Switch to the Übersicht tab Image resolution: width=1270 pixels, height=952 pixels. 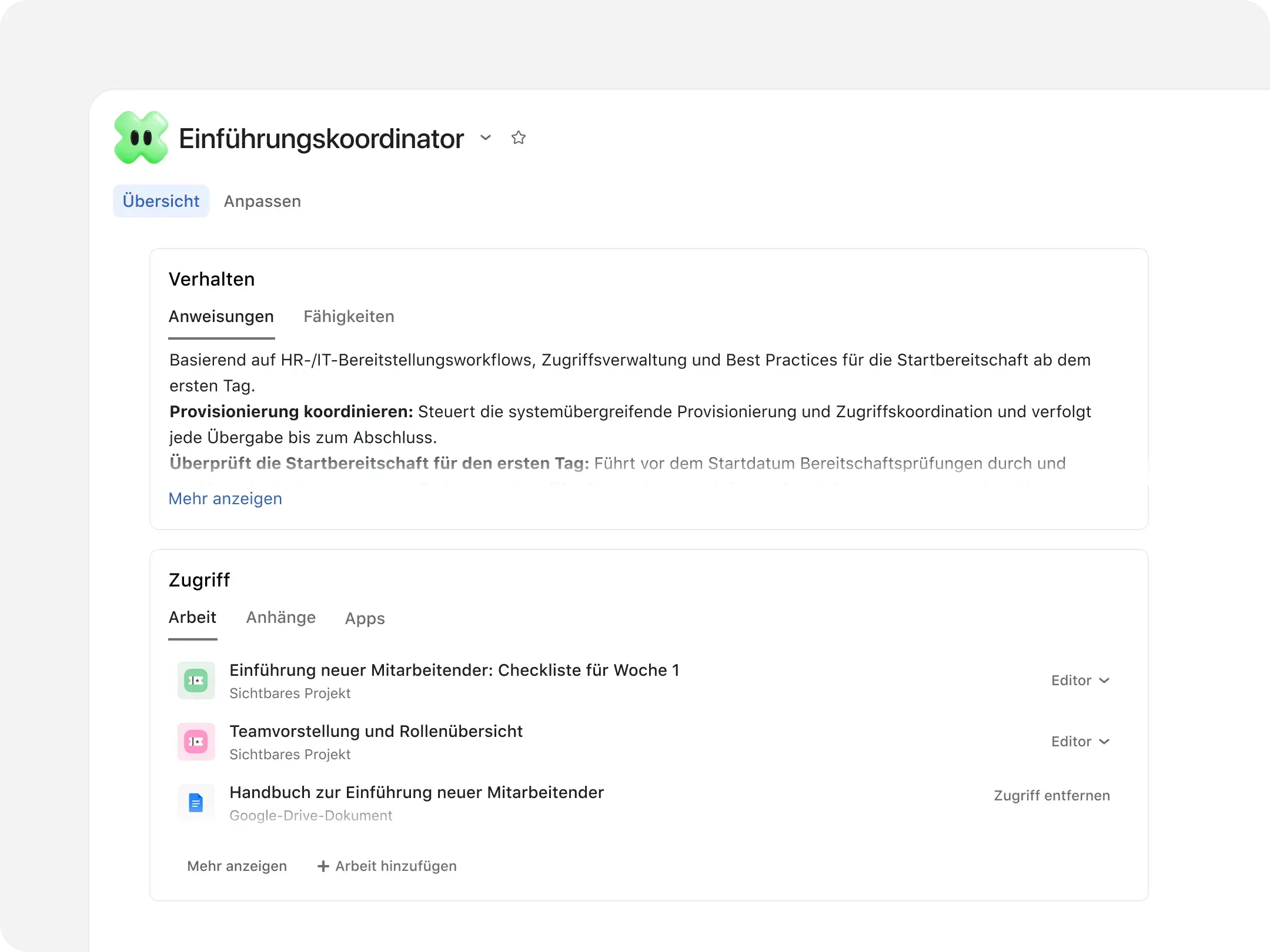pos(161,201)
